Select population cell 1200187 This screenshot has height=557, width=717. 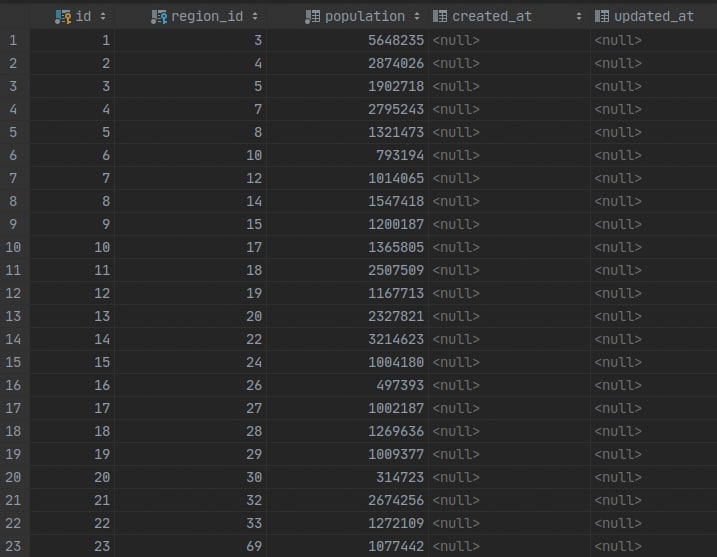(348, 224)
